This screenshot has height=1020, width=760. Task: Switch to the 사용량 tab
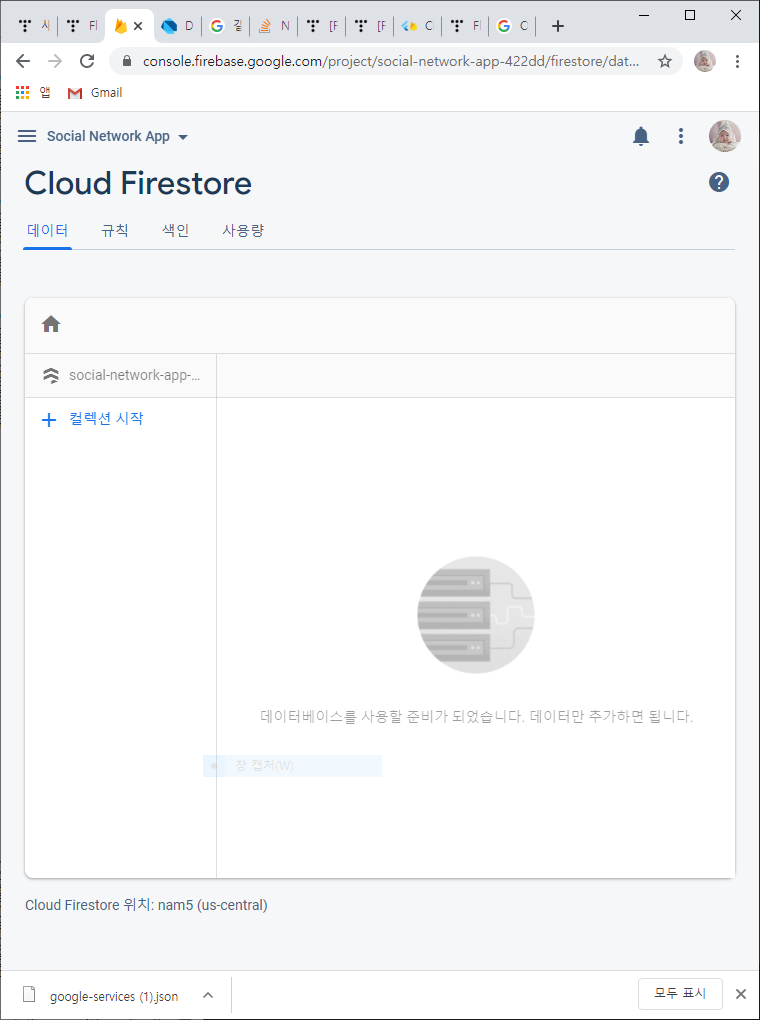point(243,230)
